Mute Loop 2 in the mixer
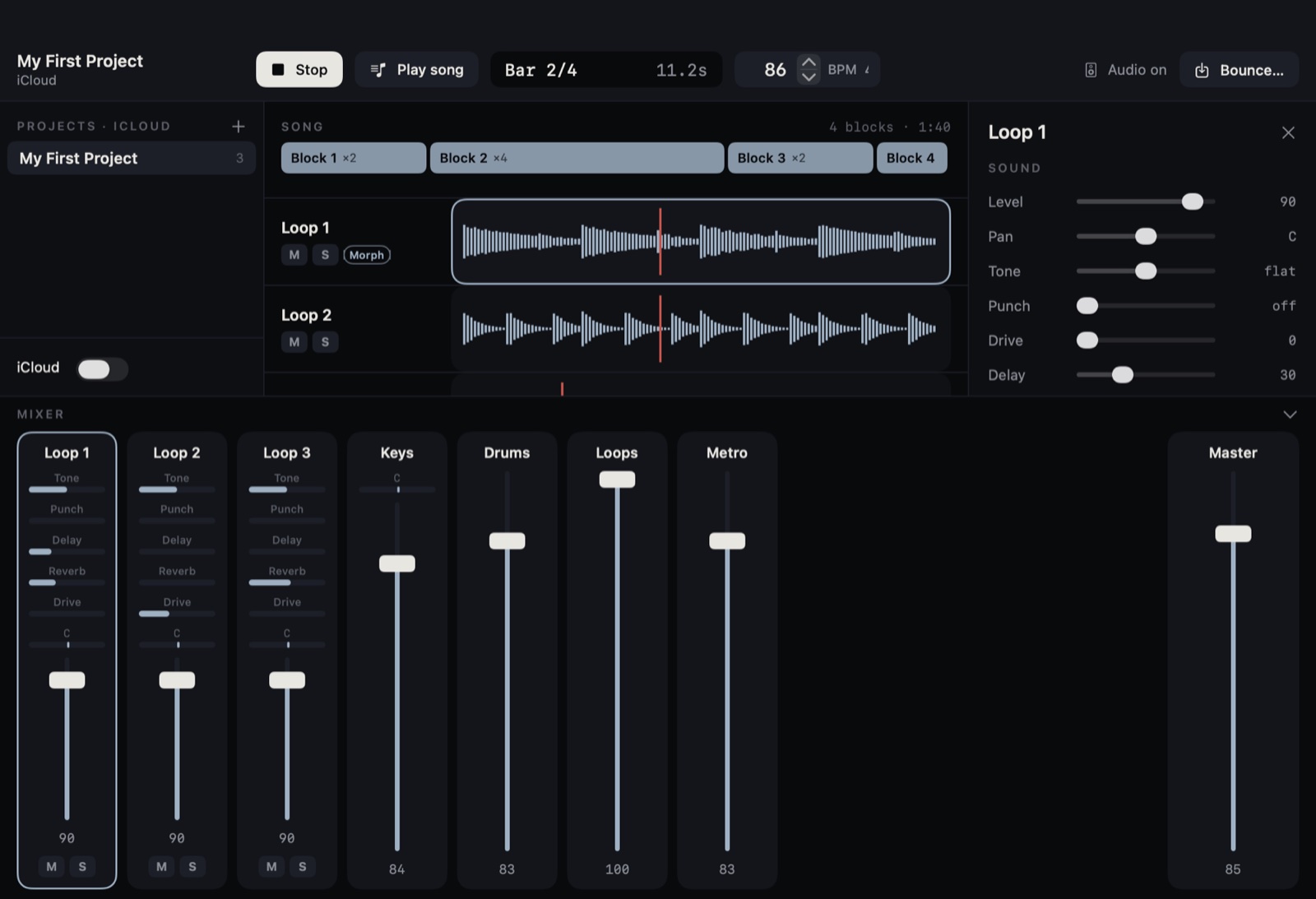This screenshot has height=899, width=1316. (161, 866)
